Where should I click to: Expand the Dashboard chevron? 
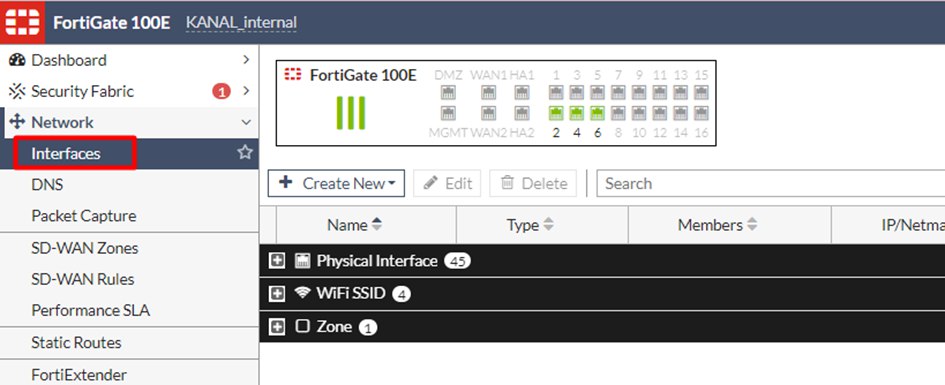245,60
